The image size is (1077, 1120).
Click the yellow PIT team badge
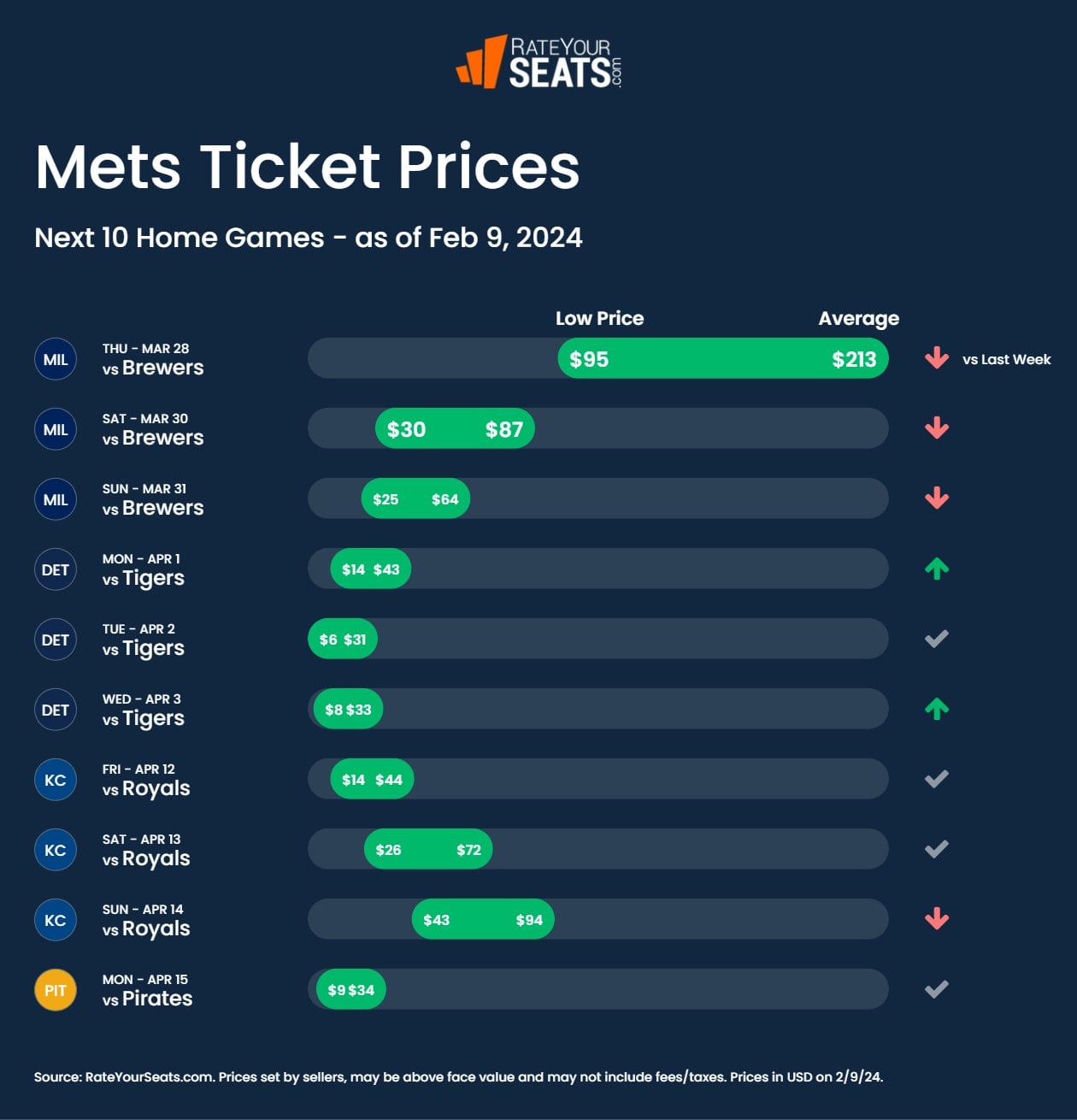pyautogui.click(x=56, y=991)
